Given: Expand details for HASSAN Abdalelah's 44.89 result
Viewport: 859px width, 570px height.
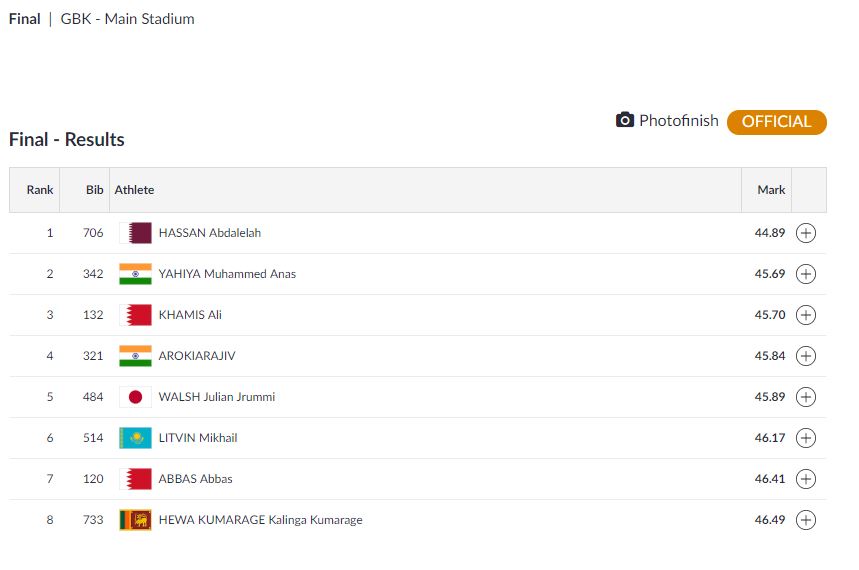Looking at the screenshot, I should pos(806,233).
